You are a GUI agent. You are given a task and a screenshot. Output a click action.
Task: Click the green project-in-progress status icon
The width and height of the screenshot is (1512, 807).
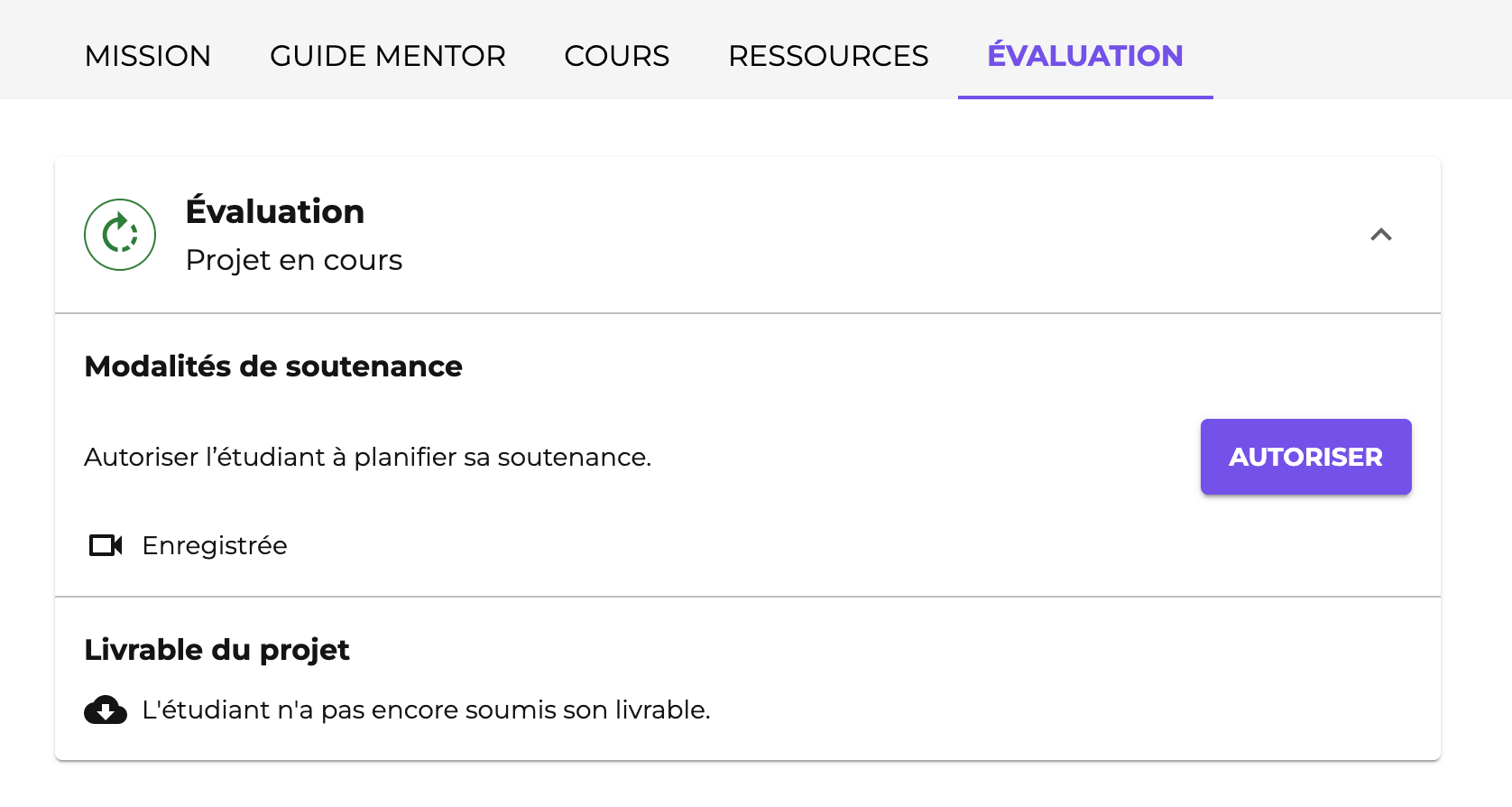[x=120, y=235]
